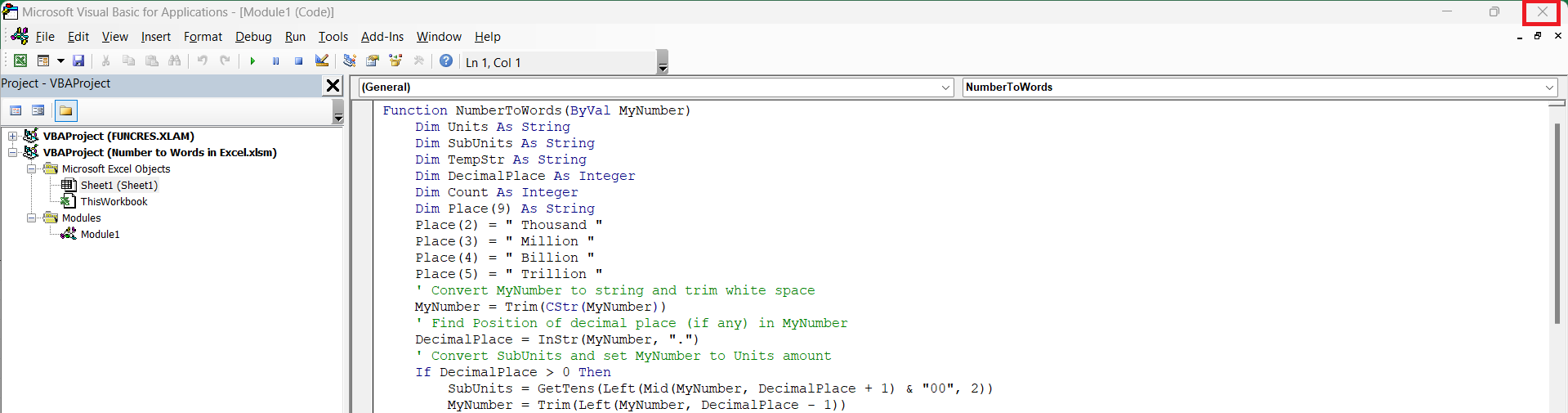This screenshot has width=1568, height=413.
Task: Open the Object Browser toolbar icon
Action: [x=395, y=61]
